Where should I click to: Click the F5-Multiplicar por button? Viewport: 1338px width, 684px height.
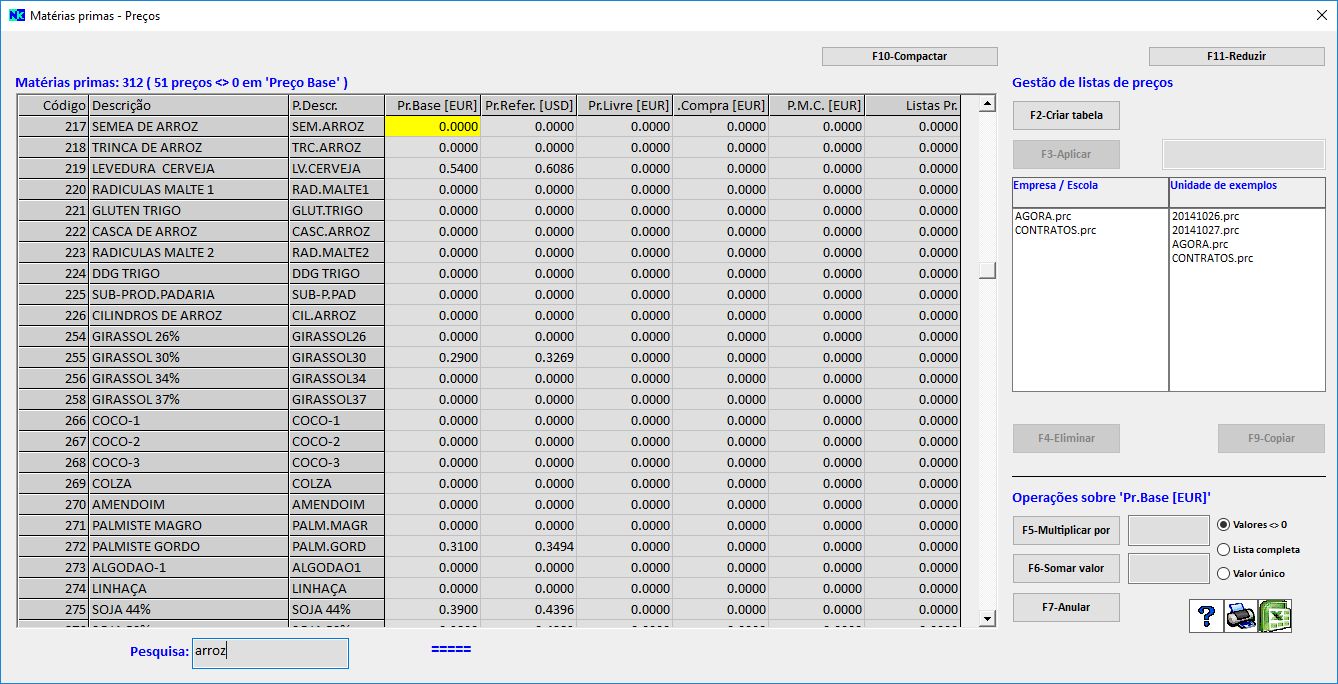tap(1066, 529)
